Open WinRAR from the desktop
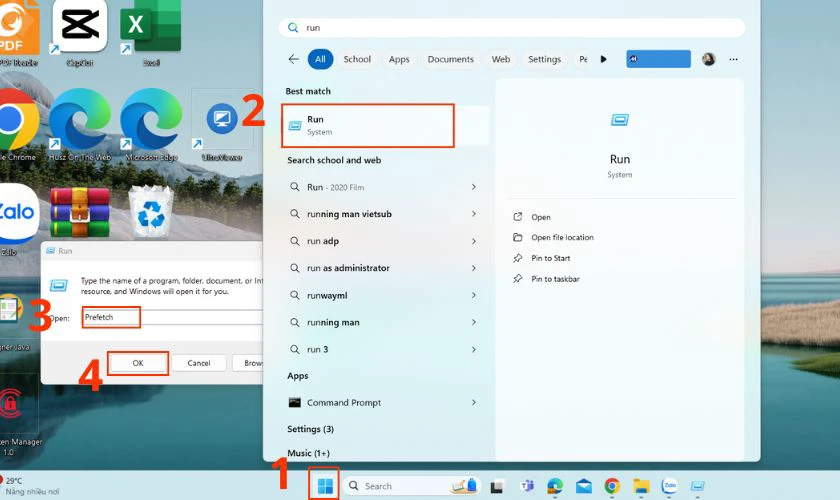Screen dimensions: 840x500 pos(79,212)
